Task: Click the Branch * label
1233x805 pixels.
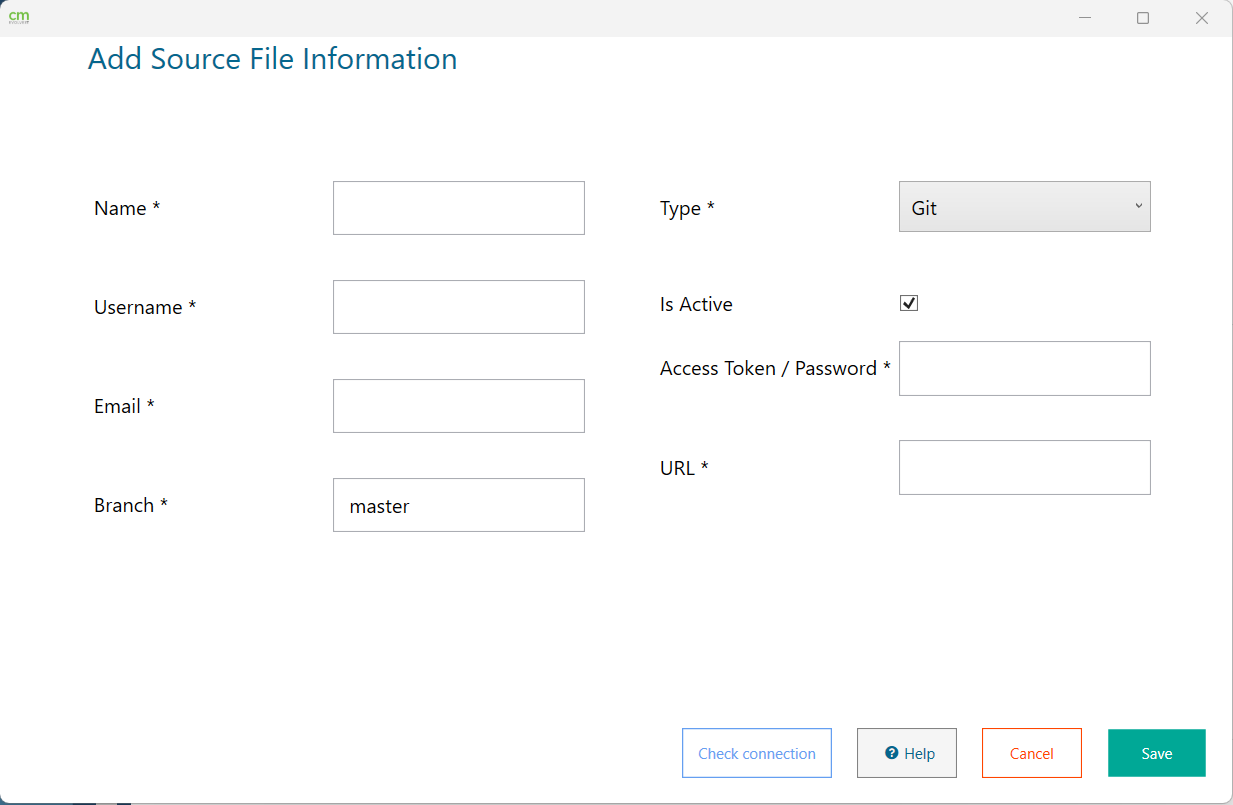Action: pyautogui.click(x=131, y=505)
